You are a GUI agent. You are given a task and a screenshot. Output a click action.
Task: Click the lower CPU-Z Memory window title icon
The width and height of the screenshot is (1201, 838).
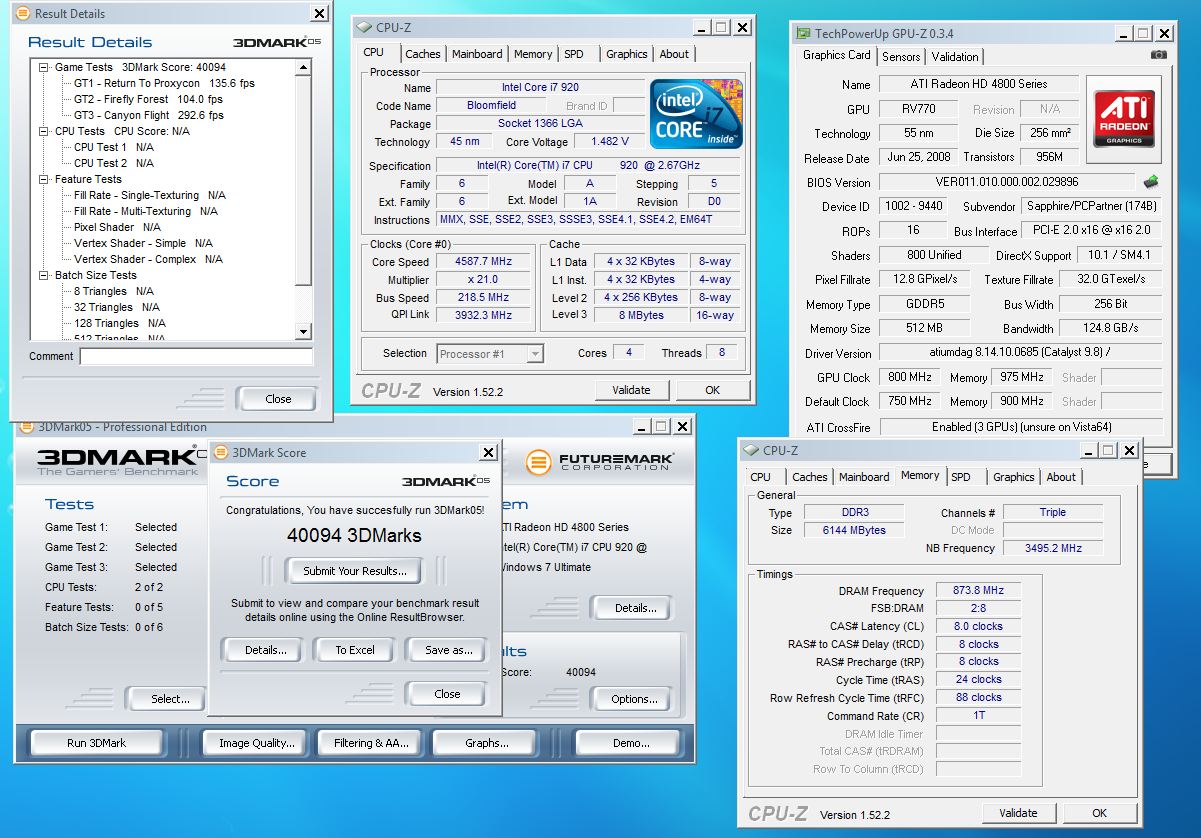click(x=753, y=451)
